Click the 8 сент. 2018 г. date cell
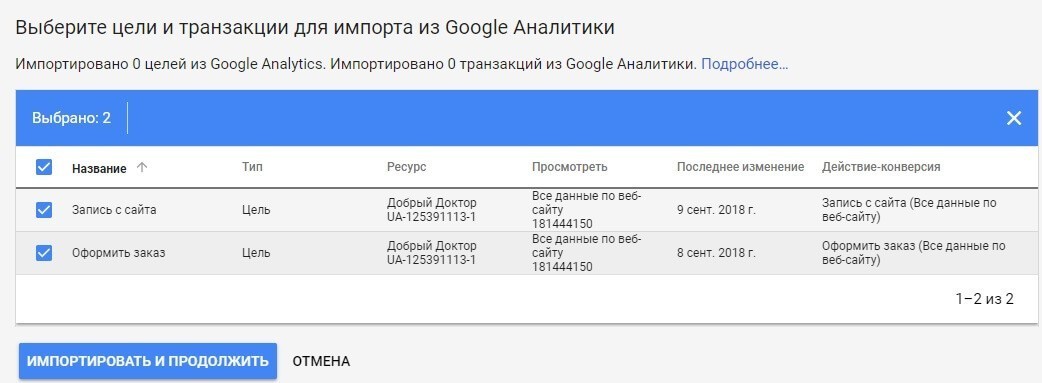The image size is (1042, 383). click(716, 253)
